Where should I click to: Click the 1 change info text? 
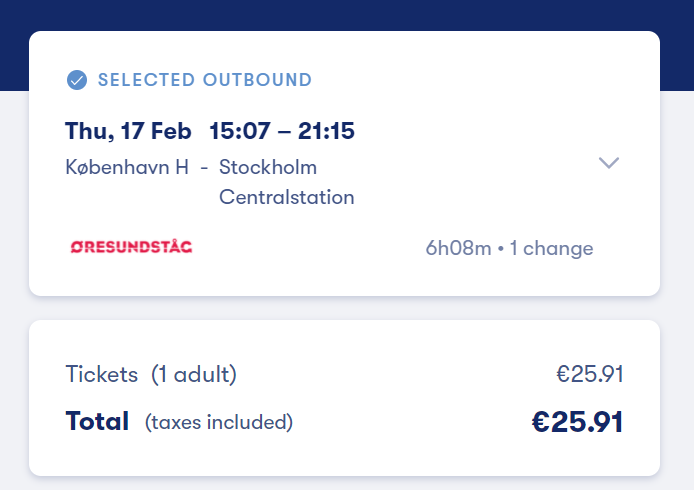[552, 248]
